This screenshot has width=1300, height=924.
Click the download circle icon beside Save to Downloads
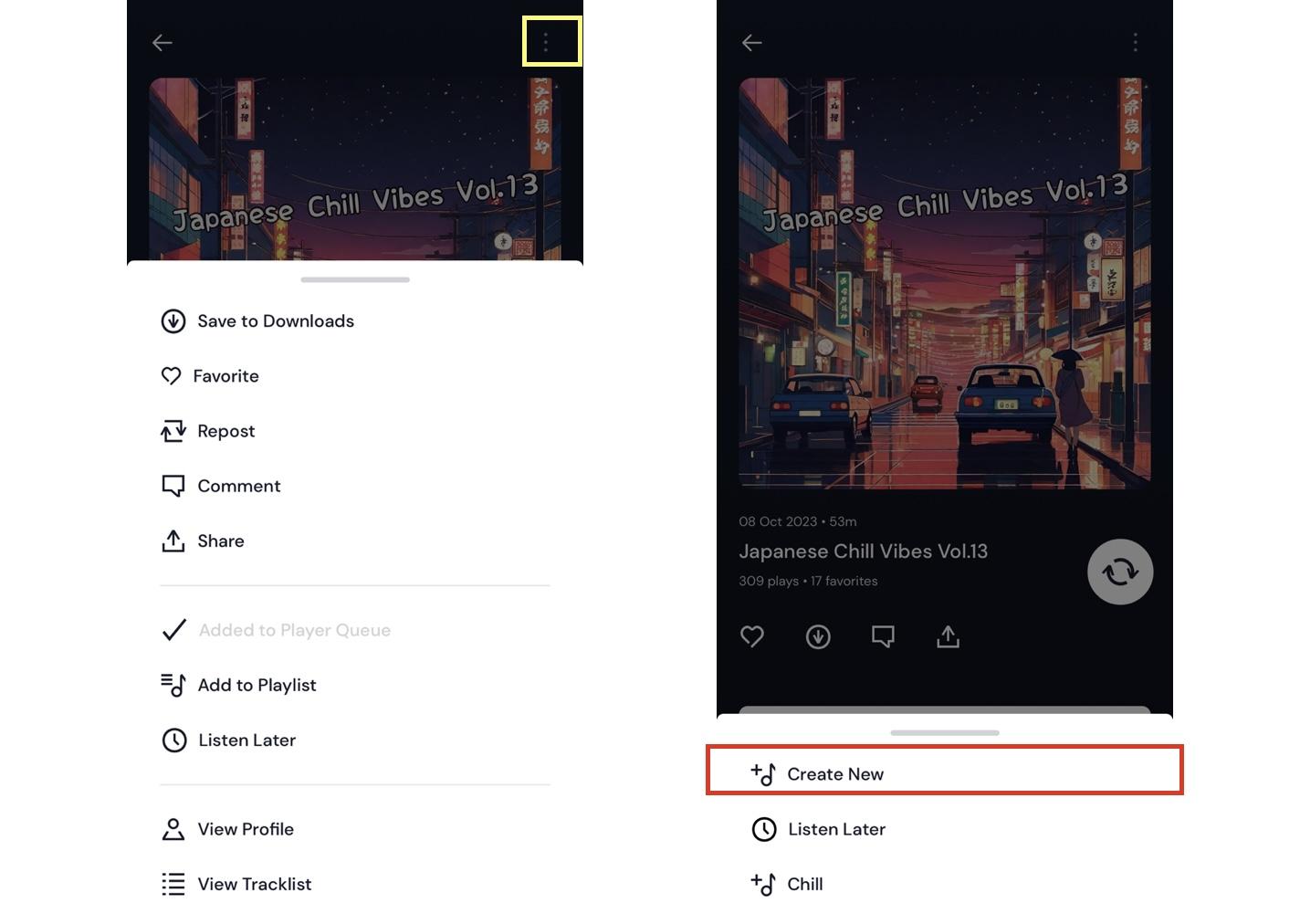click(x=173, y=321)
